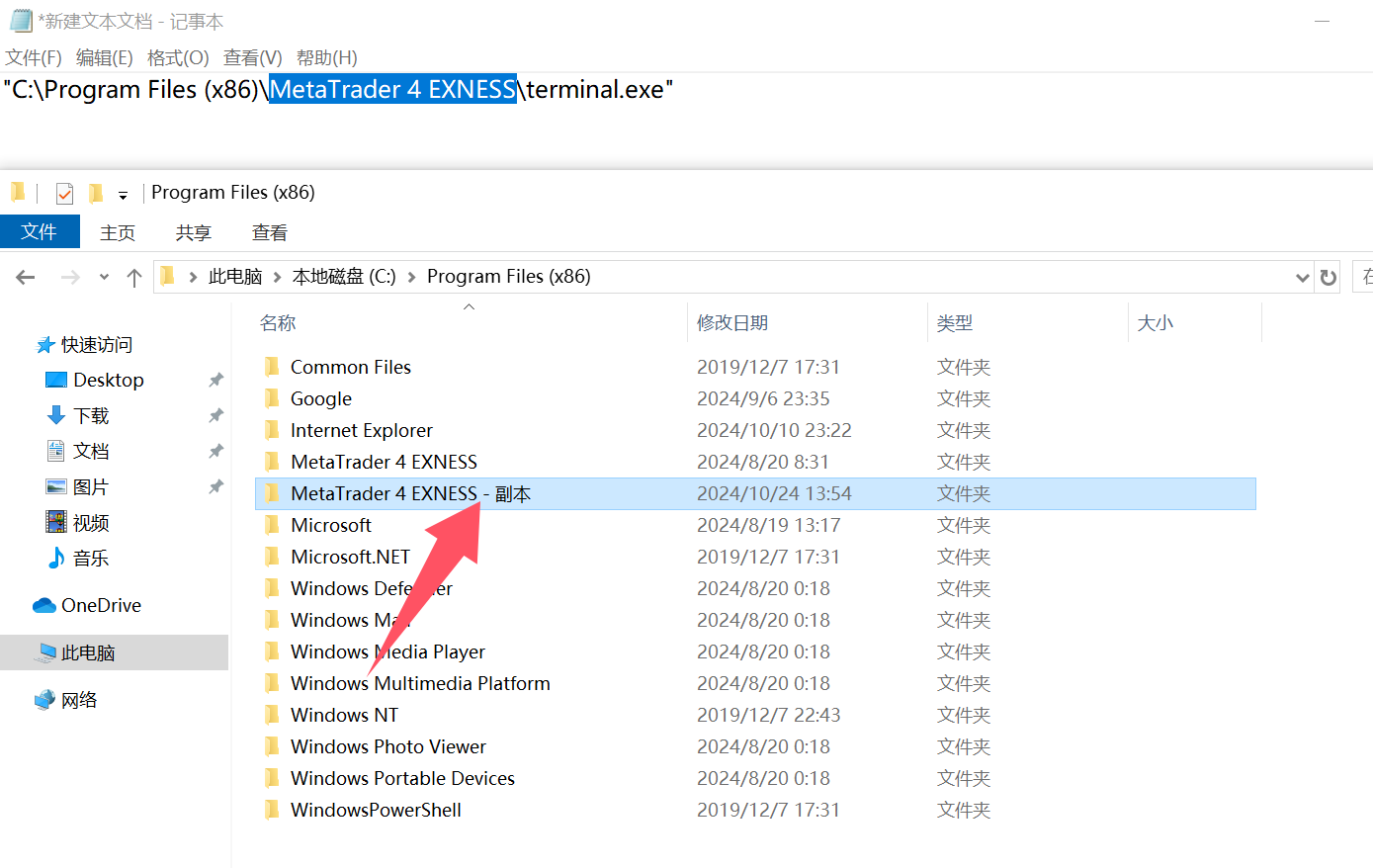Click Program Files (x86) breadcrumb segment
Viewport: 1373px width, 868px height.
click(x=509, y=277)
